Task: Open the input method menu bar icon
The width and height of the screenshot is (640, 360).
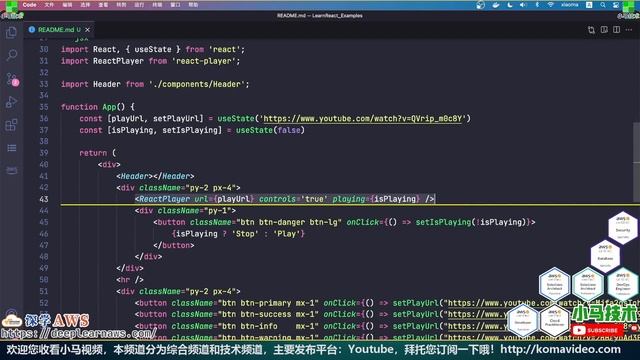Action: coord(589,5)
